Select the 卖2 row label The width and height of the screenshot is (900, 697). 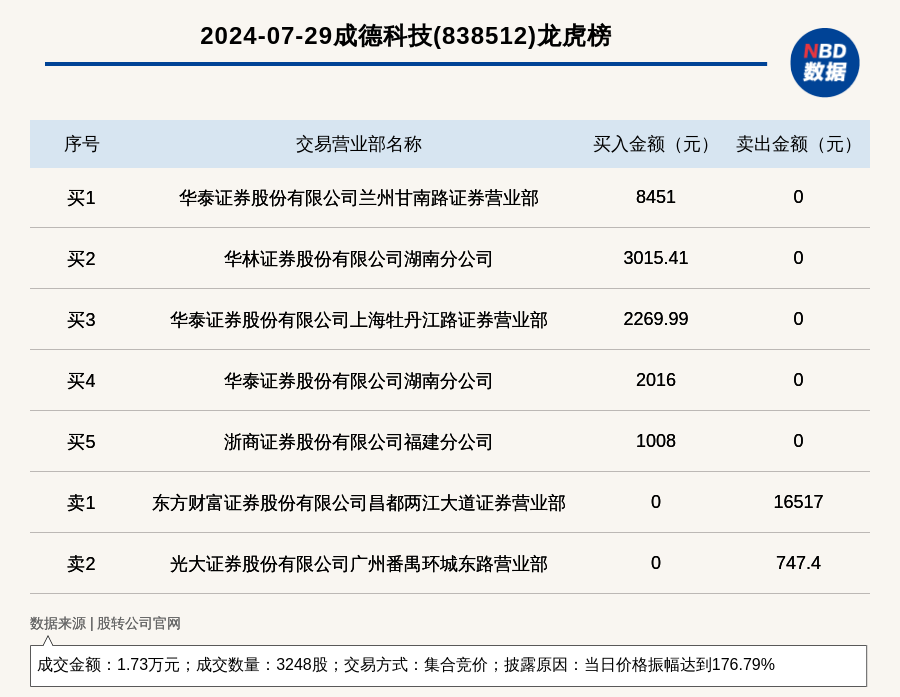[82, 563]
